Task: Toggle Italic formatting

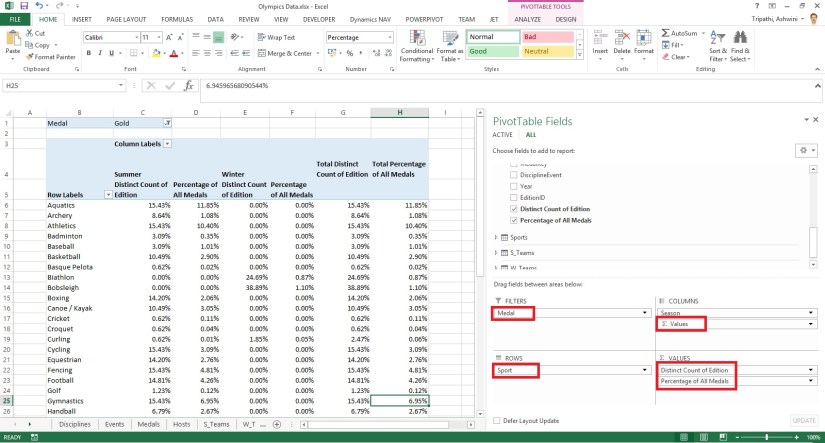Action: (x=100, y=53)
